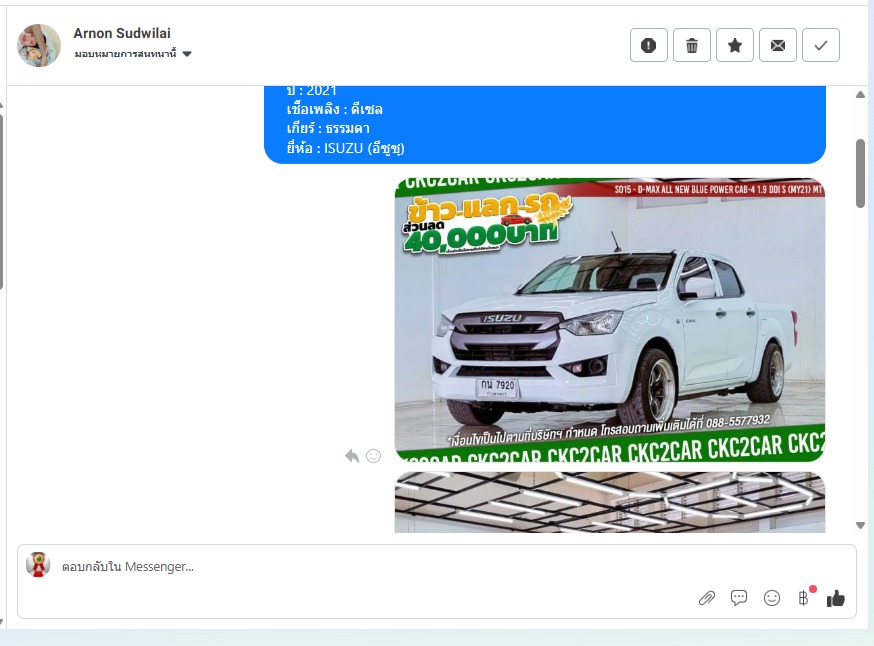Open the white Isuzu D-Max photo

[x=610, y=320]
